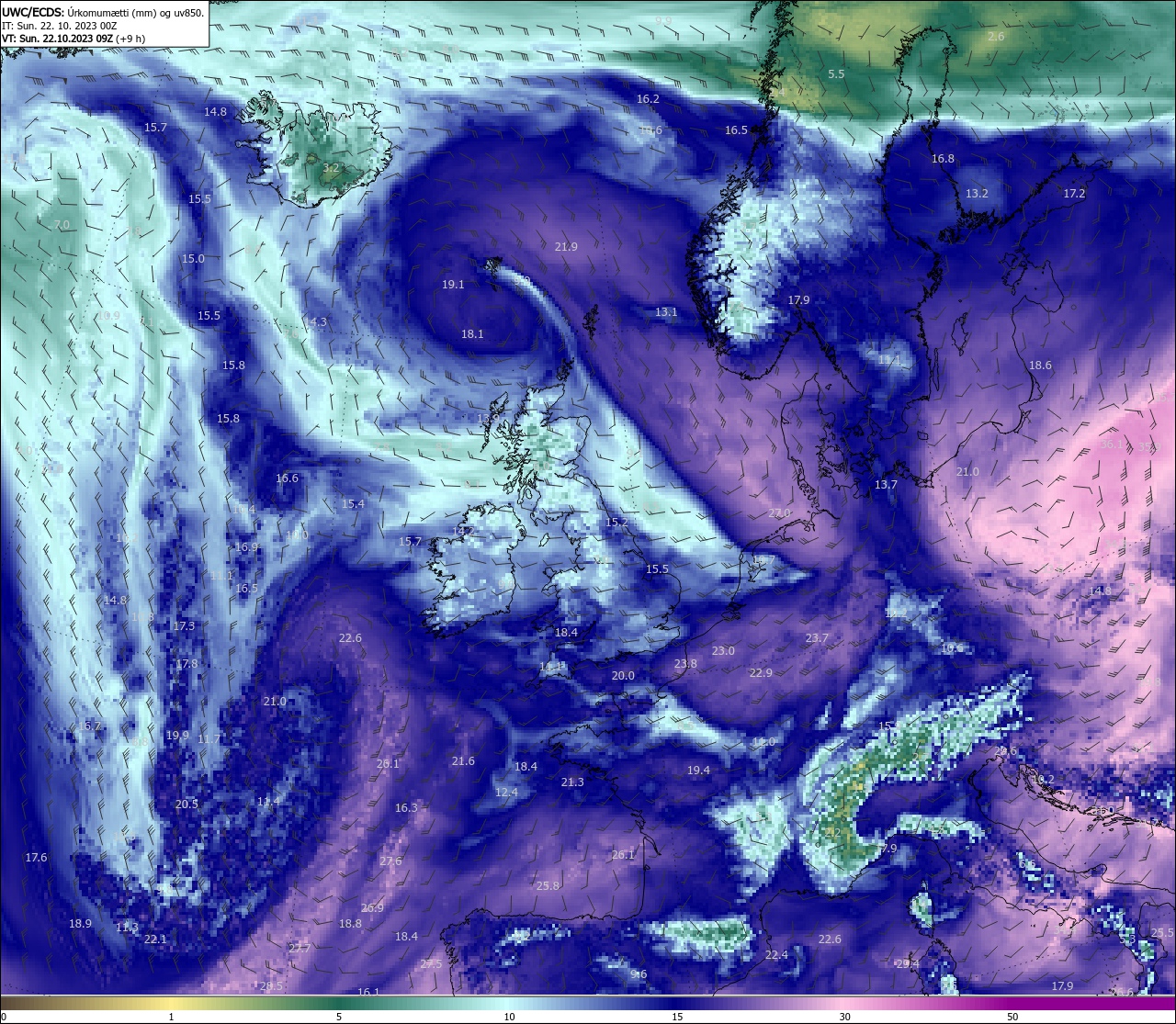The image size is (1176, 1024).
Task: Click the UWC/ECDS Úrkomumætti title text
Action: 103,12
